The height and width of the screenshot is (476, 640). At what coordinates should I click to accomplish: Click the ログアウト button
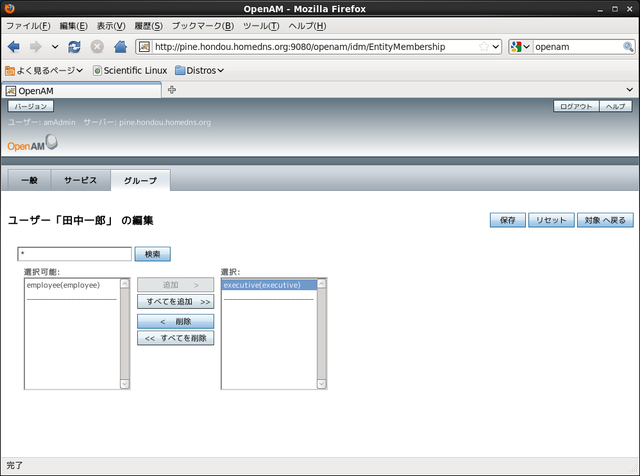[576, 106]
